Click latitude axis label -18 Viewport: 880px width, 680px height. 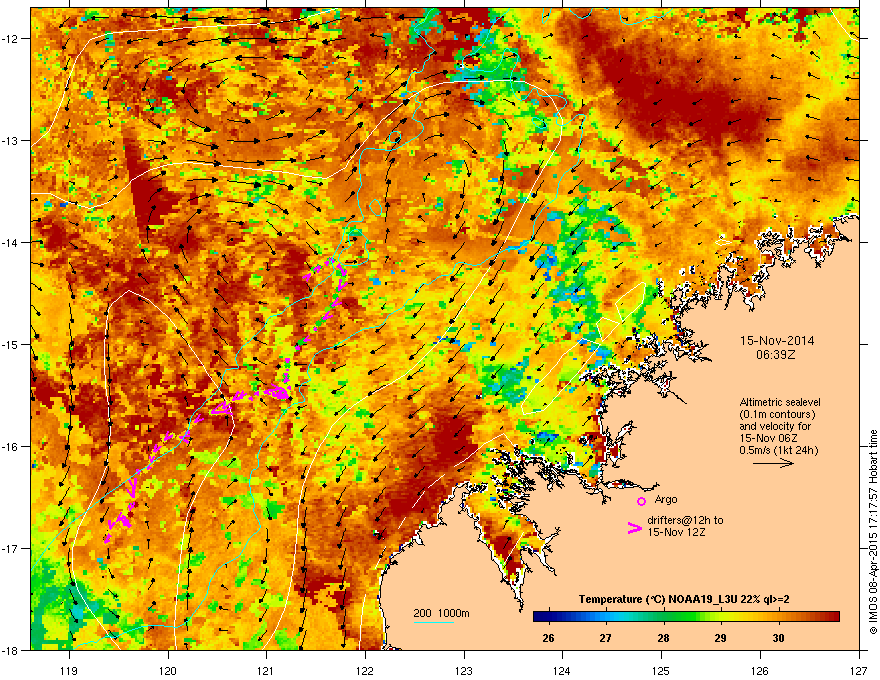click(x=10, y=650)
